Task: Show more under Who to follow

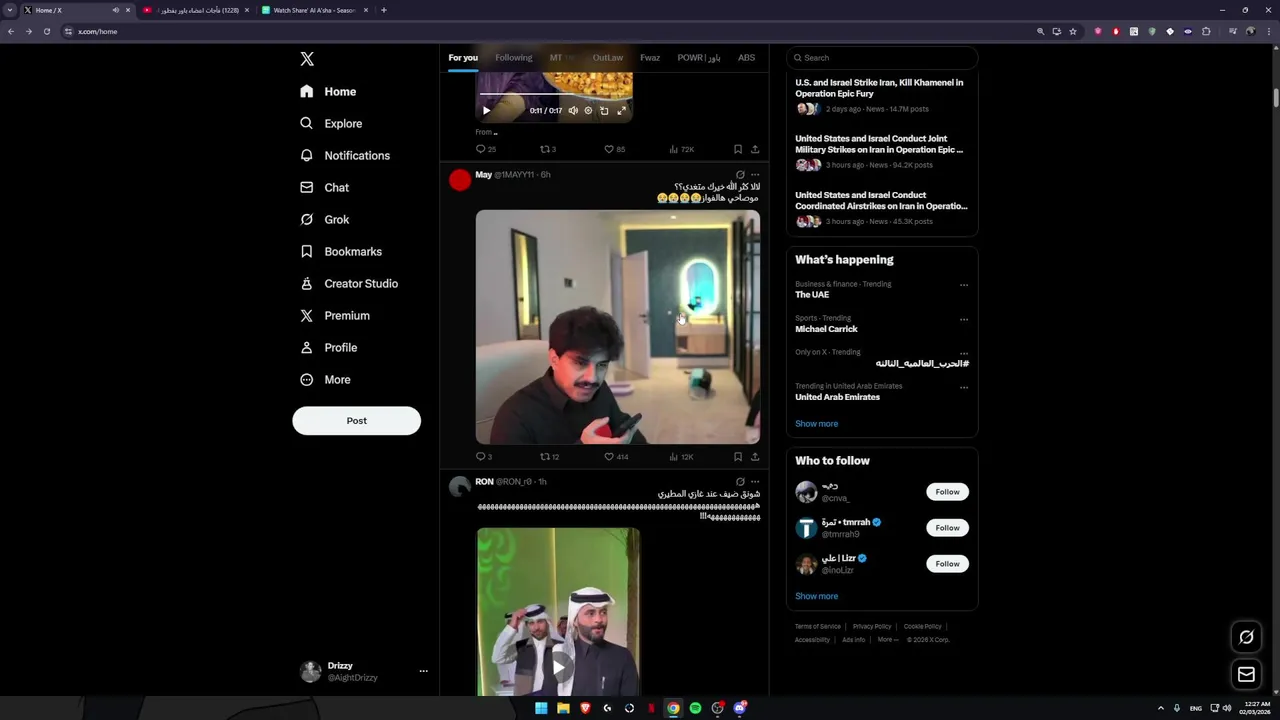Action: [816, 596]
